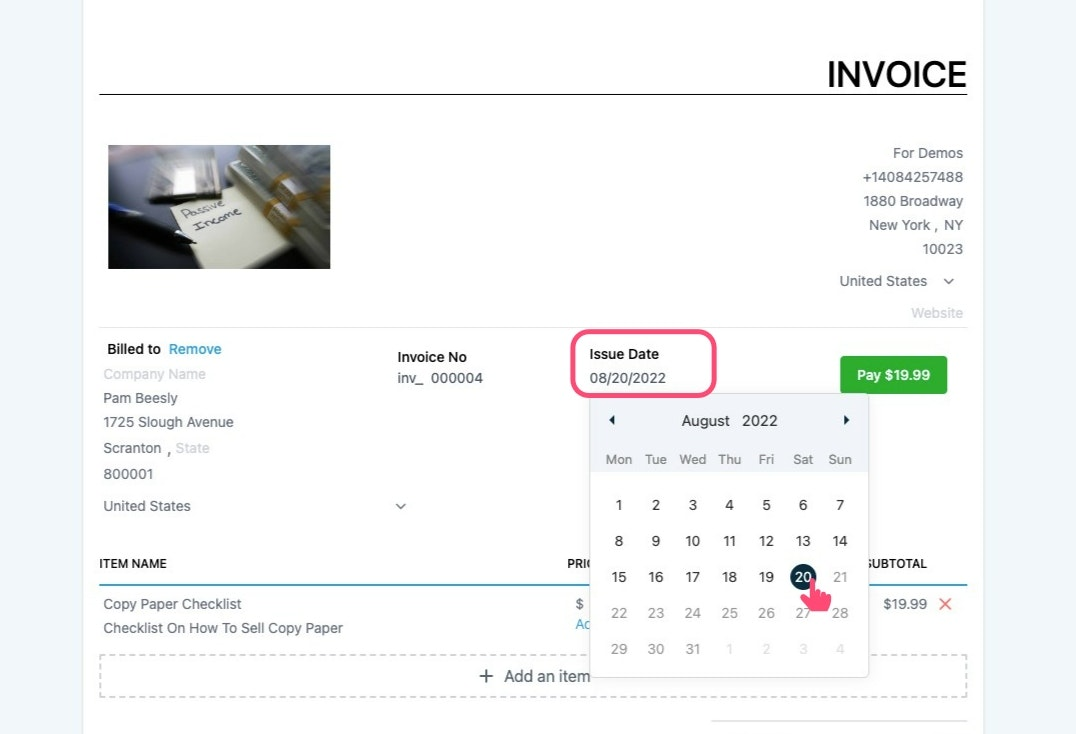
Task: Click the 2022 year label in calendar
Action: tap(760, 421)
